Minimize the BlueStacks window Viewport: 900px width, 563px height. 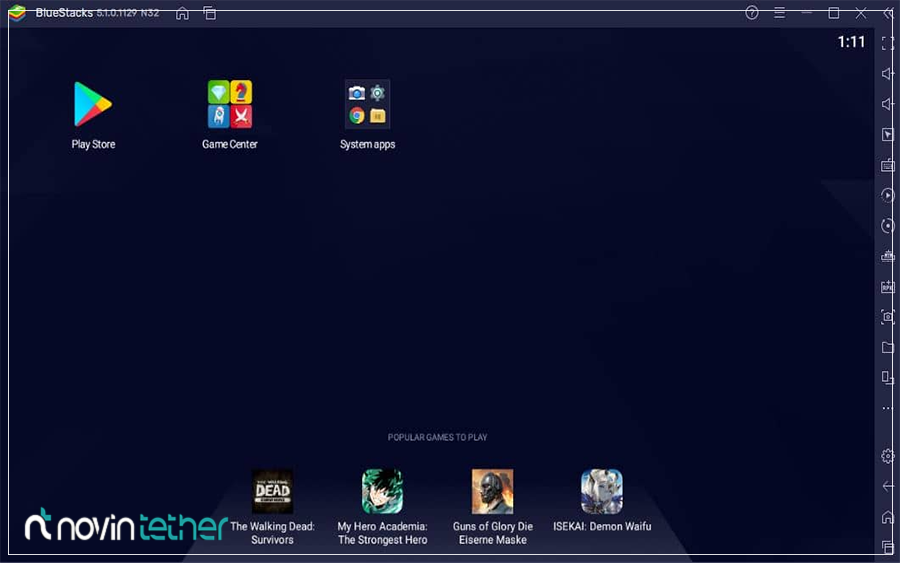[x=806, y=13]
